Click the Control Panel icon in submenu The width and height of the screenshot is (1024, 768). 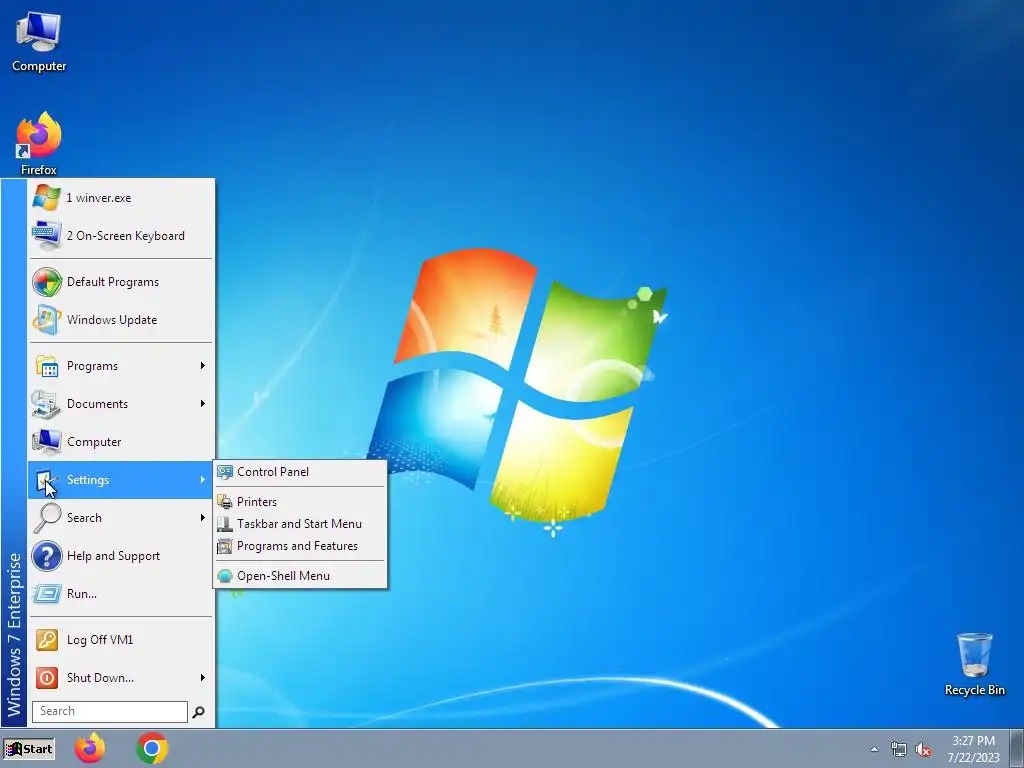coord(225,472)
